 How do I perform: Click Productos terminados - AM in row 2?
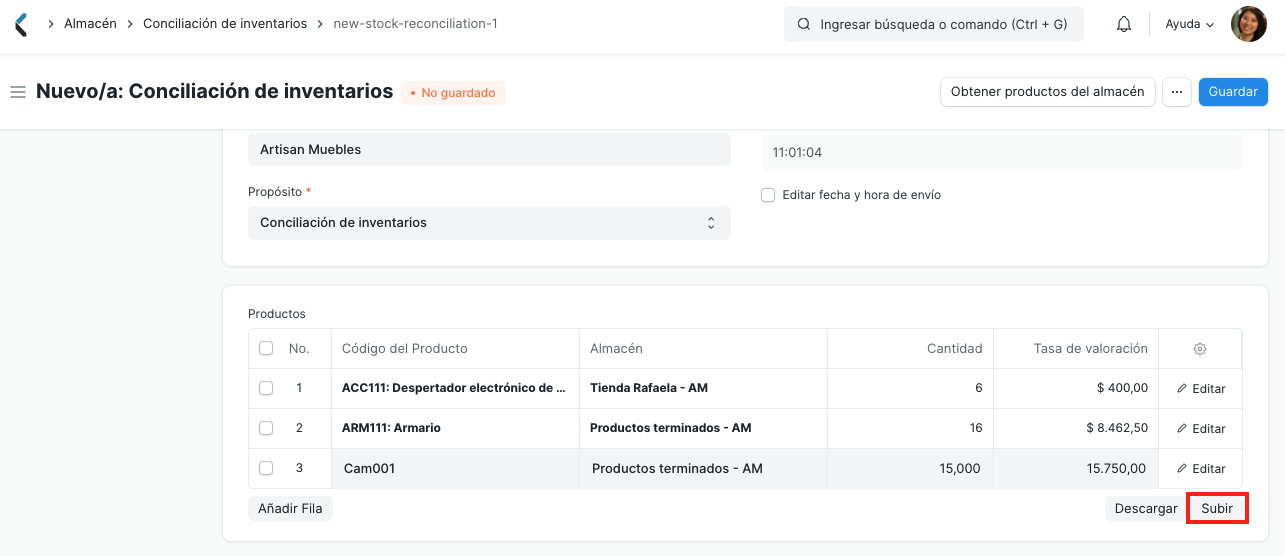pyautogui.click(x=703, y=428)
